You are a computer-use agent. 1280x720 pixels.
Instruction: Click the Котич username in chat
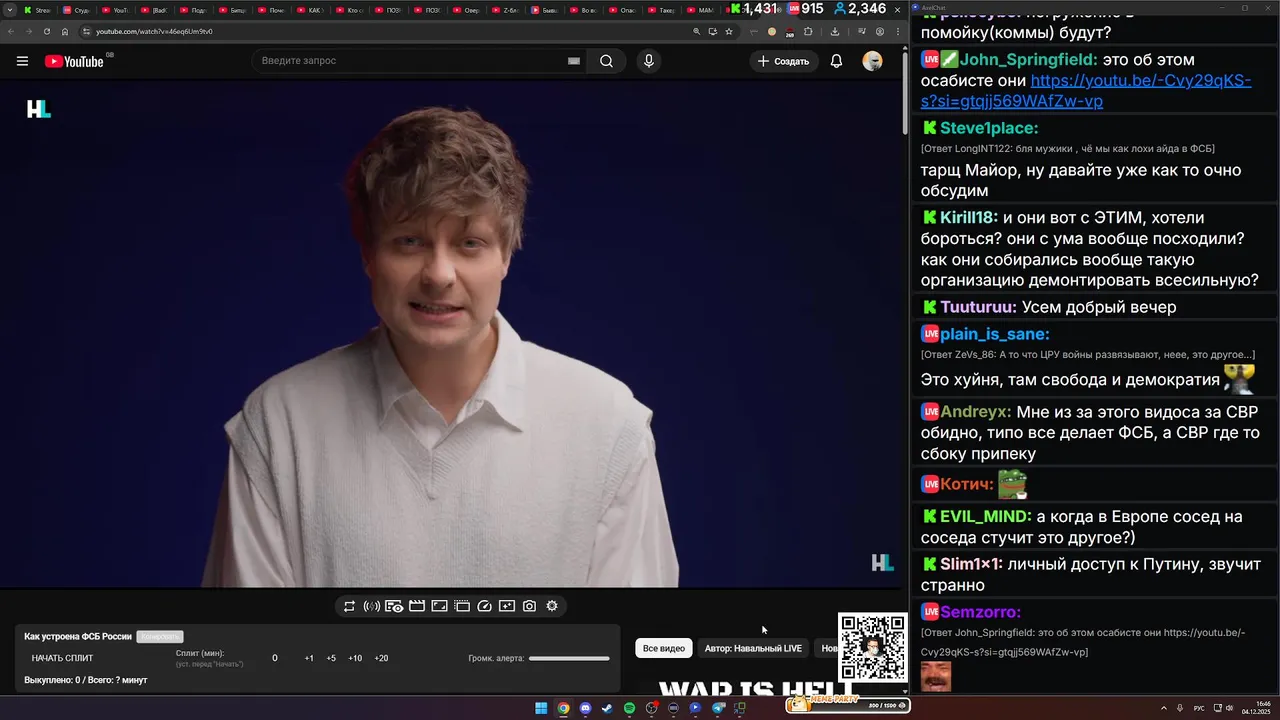[x=967, y=484]
